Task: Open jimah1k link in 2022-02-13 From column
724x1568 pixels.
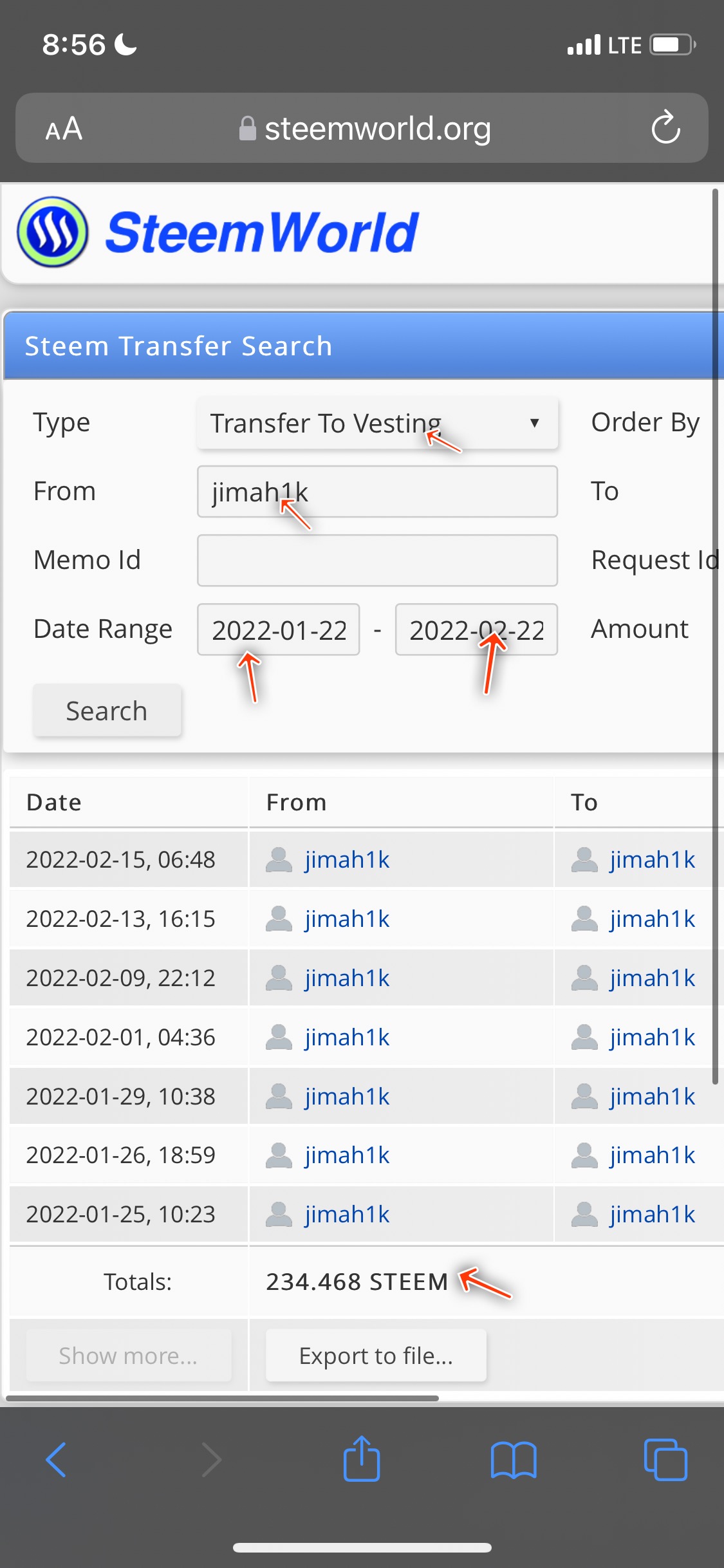Action: point(348,919)
